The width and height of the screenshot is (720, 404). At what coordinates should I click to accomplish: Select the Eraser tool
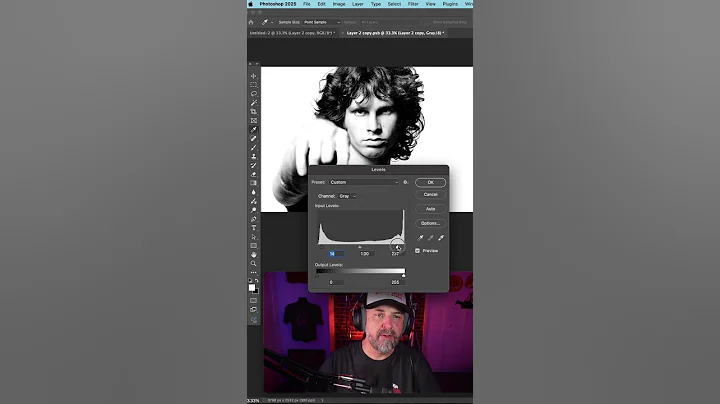coord(253,174)
